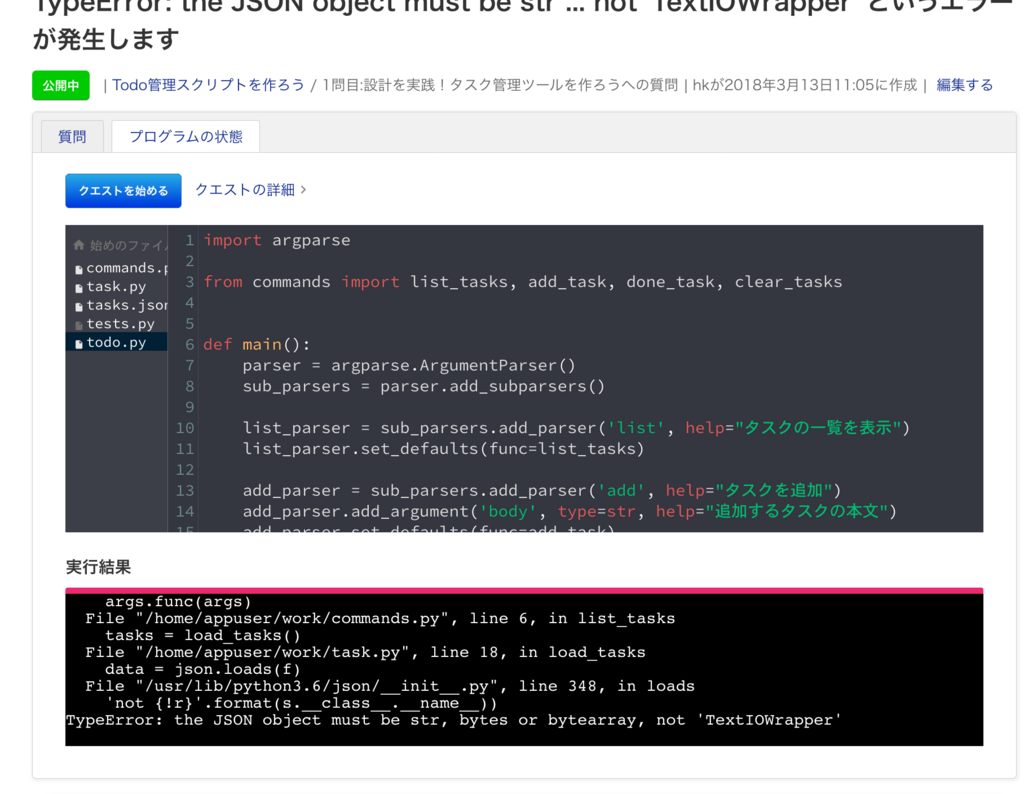
Task: Click the chevron after クエストの詳細
Action: 303,190
